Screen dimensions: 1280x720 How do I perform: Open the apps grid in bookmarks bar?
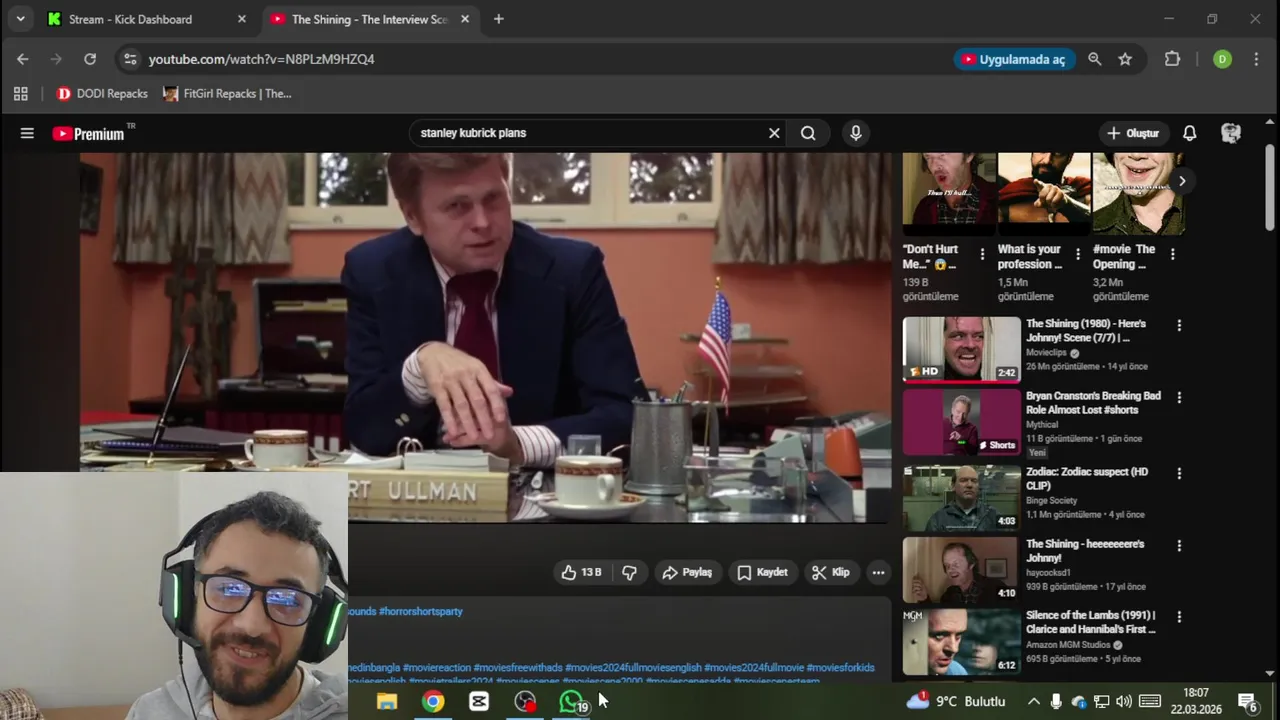click(x=20, y=94)
